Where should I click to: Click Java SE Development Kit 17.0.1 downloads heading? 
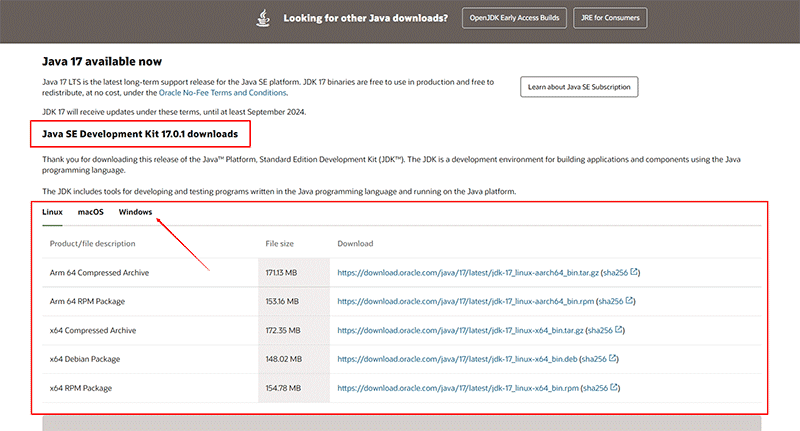[x=140, y=134]
